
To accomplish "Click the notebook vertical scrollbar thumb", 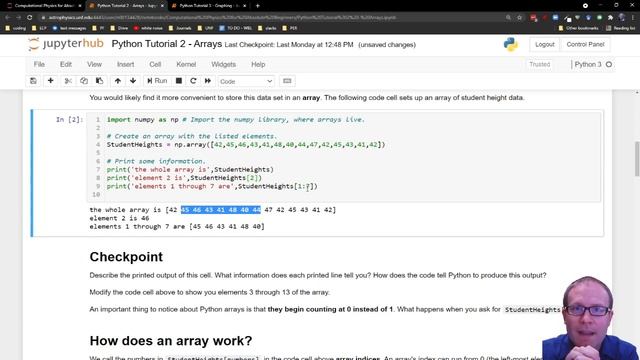I will [x=637, y=159].
